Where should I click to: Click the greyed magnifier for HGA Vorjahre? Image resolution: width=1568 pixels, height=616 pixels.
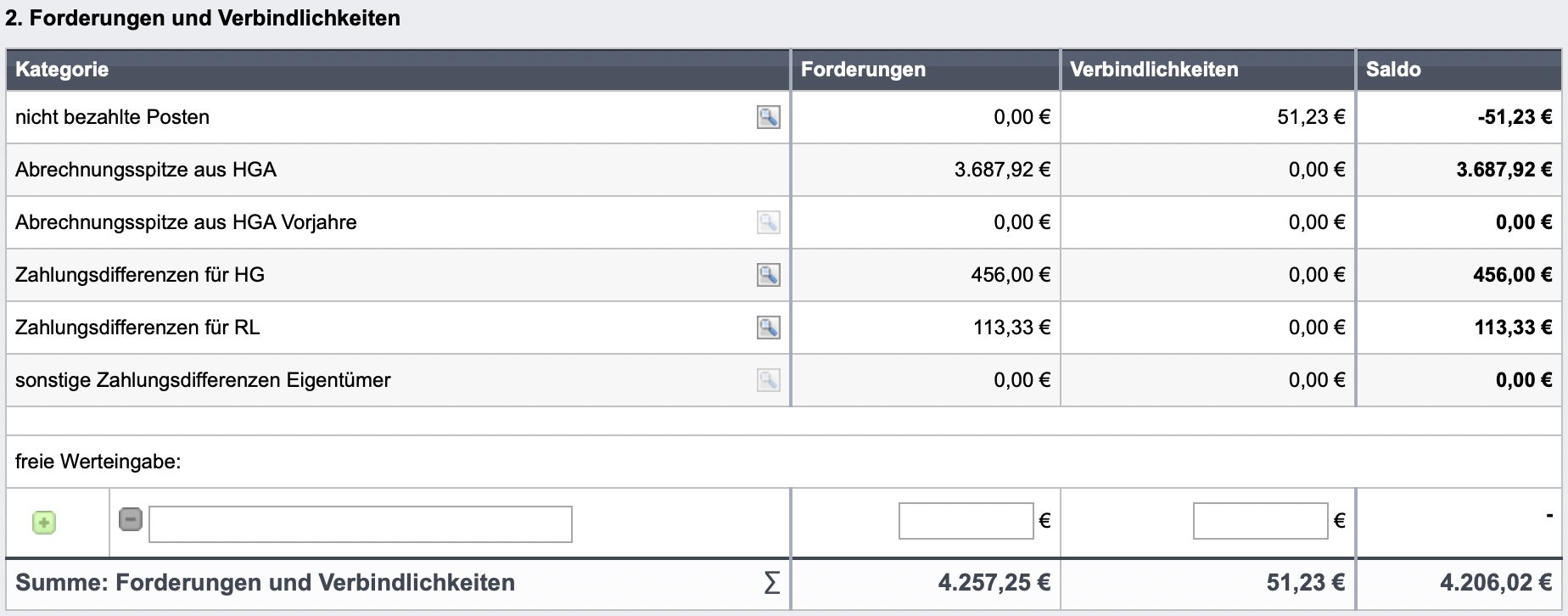[x=768, y=222]
